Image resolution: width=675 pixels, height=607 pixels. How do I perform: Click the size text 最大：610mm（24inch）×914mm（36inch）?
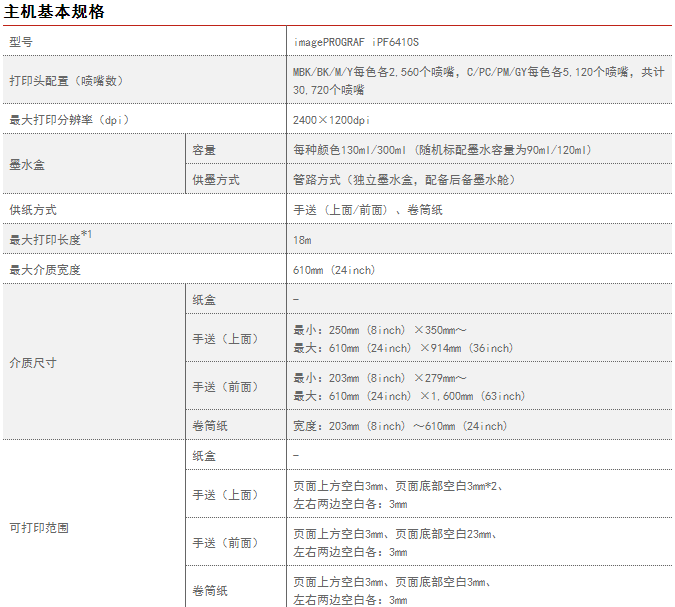(x=403, y=348)
